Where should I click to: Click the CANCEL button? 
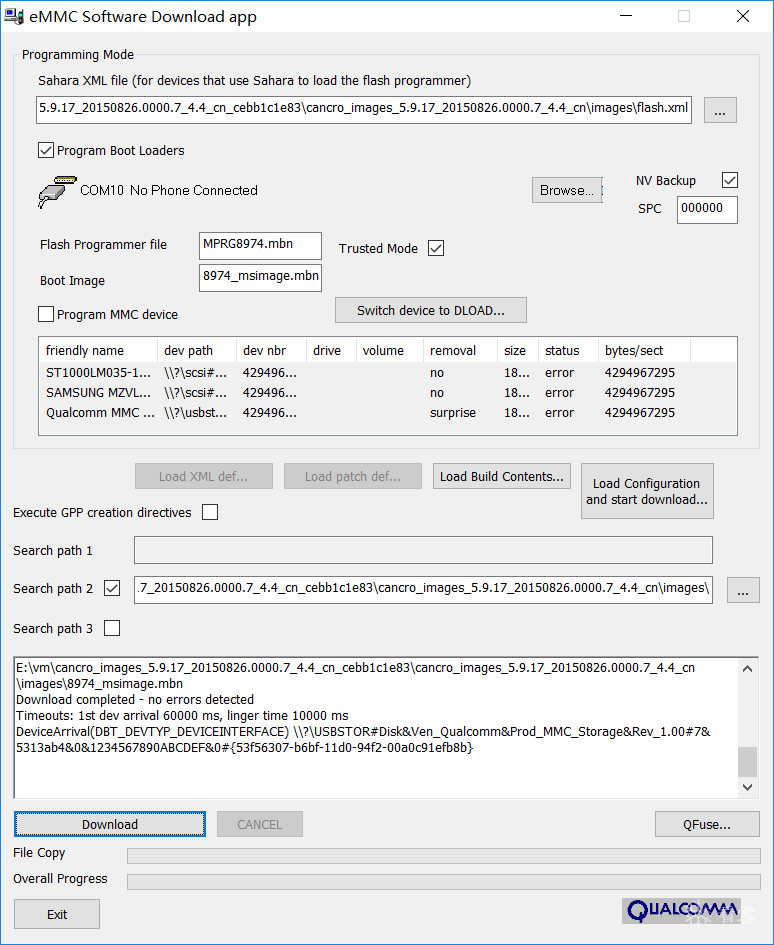pos(259,824)
